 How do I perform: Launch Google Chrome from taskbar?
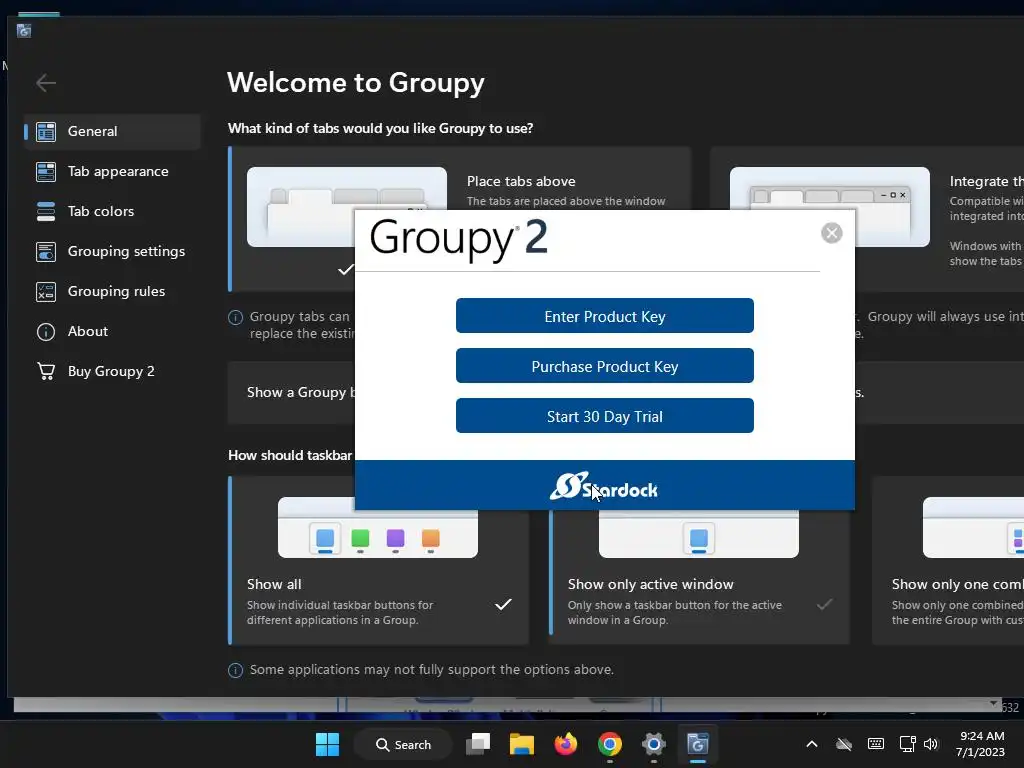coord(609,744)
